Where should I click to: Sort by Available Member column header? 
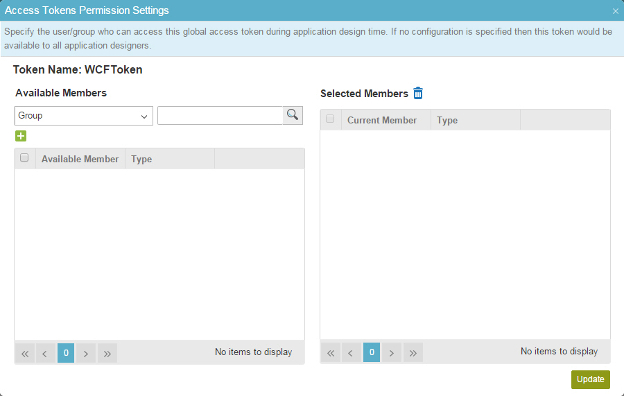point(80,159)
